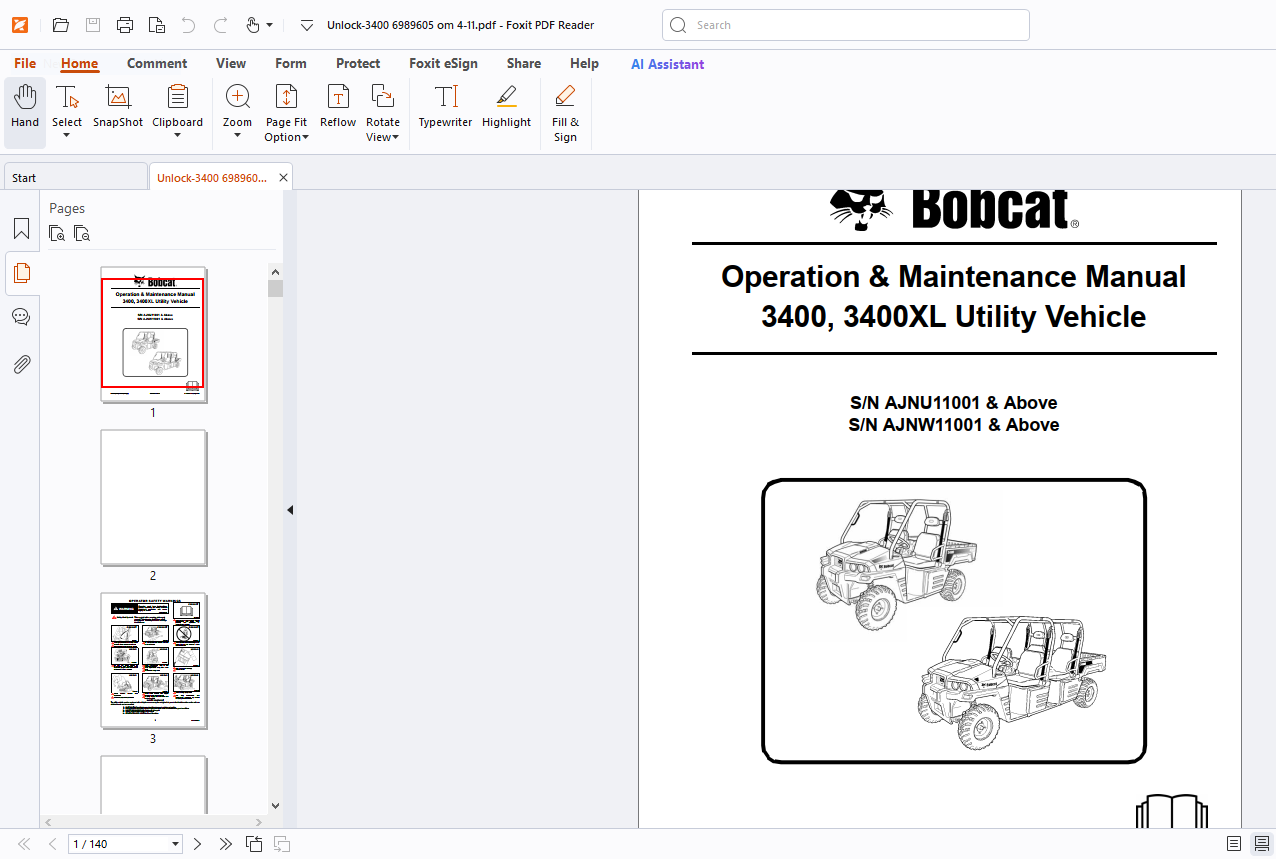This screenshot has width=1276, height=859.
Task: Enlarge page thumbnails icon
Action: tap(58, 234)
